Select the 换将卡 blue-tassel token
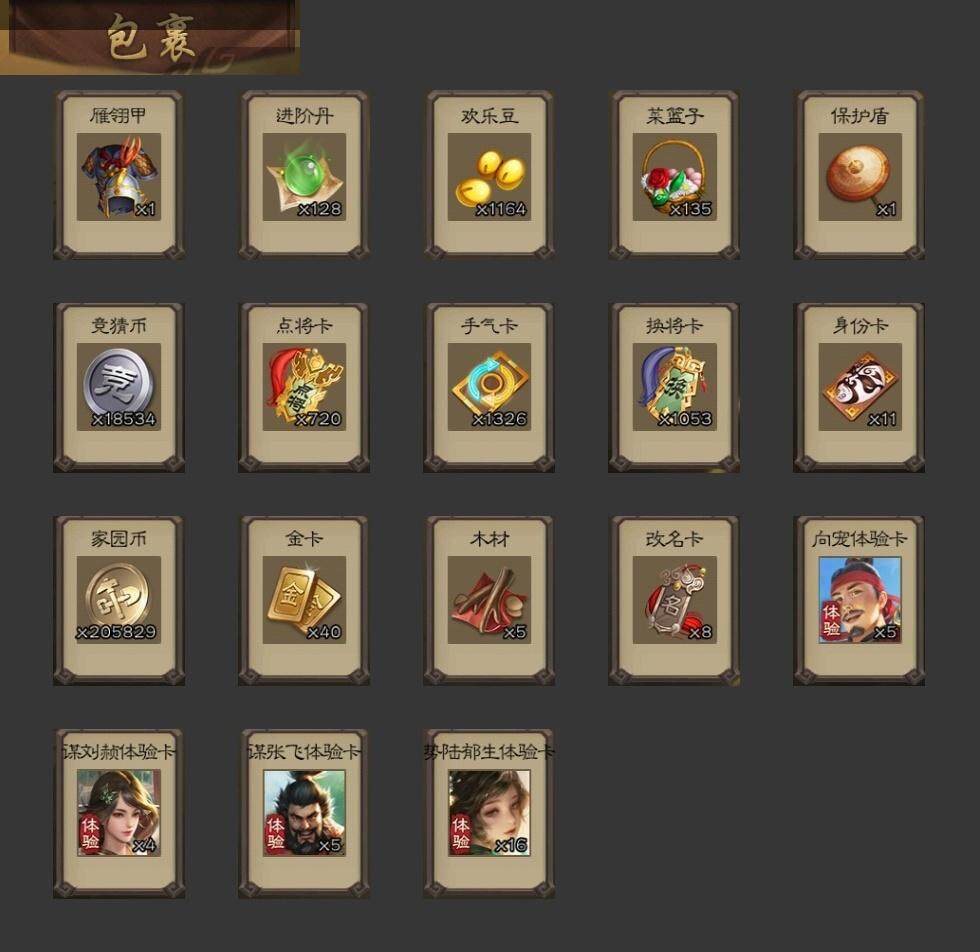 click(674, 387)
